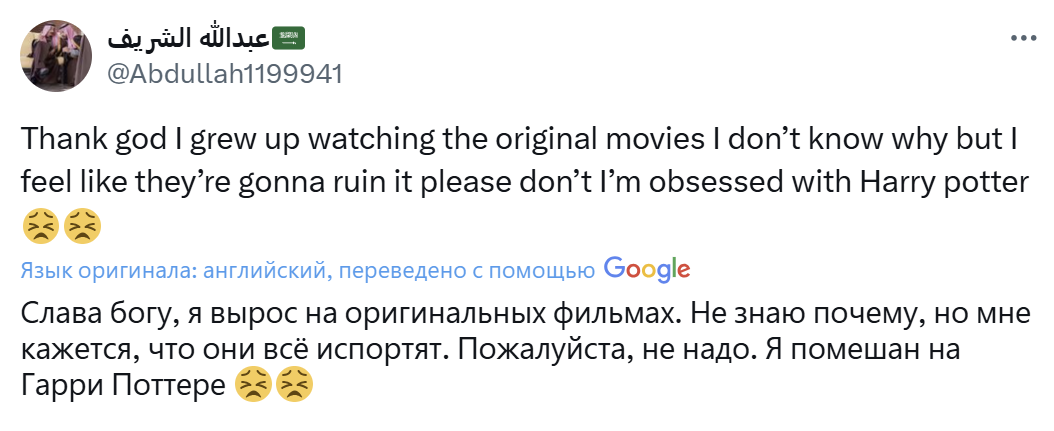Screen dimensions: 1054x431
Task: Open profile via display name عبدالله الشريف
Action: point(188,38)
